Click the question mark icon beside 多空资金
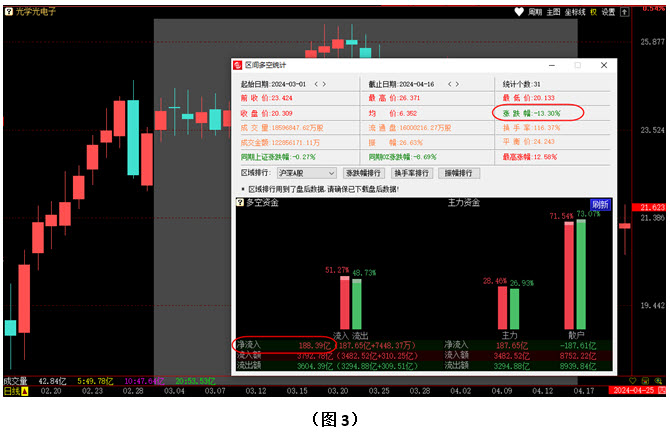670x439 pixels. 239,203
